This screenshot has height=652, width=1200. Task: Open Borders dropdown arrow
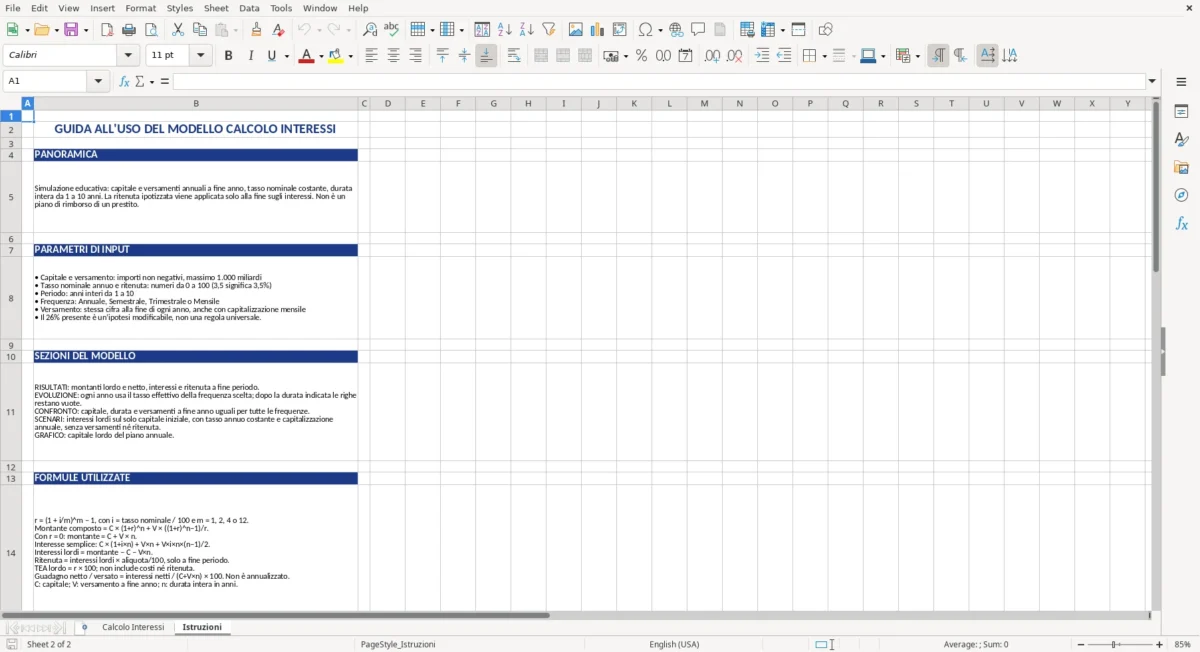pyautogui.click(x=824, y=57)
